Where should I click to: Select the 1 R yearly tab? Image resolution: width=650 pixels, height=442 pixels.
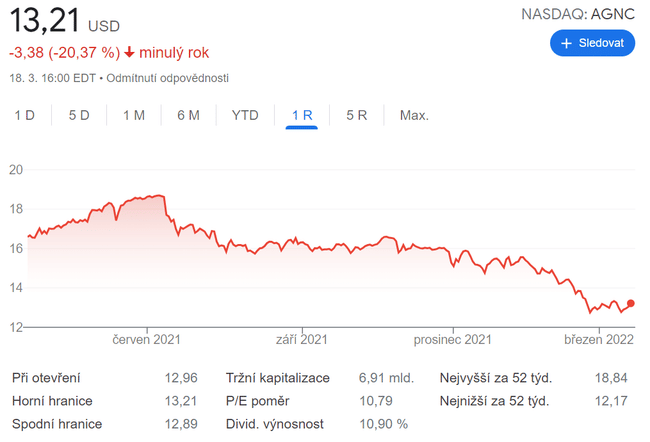(302, 115)
